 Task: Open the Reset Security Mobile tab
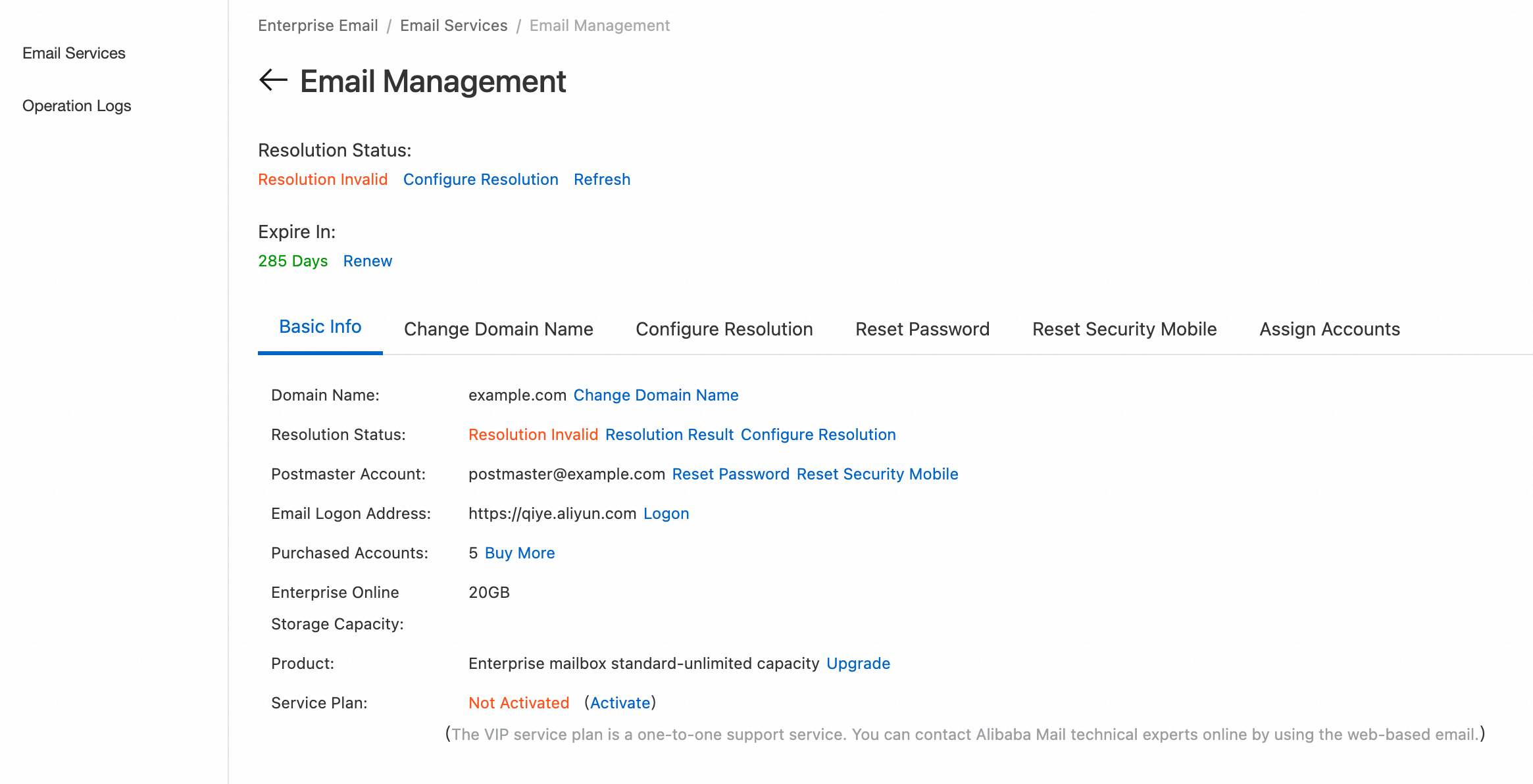click(x=1124, y=329)
